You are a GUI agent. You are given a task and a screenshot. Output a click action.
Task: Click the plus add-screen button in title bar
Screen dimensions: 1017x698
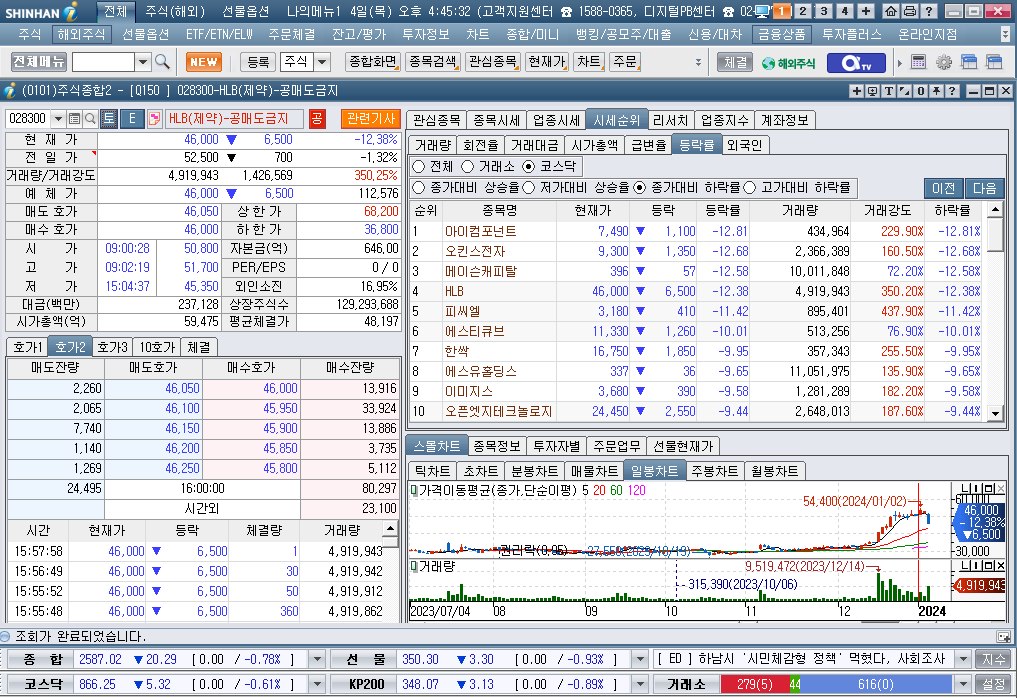[x=866, y=11]
